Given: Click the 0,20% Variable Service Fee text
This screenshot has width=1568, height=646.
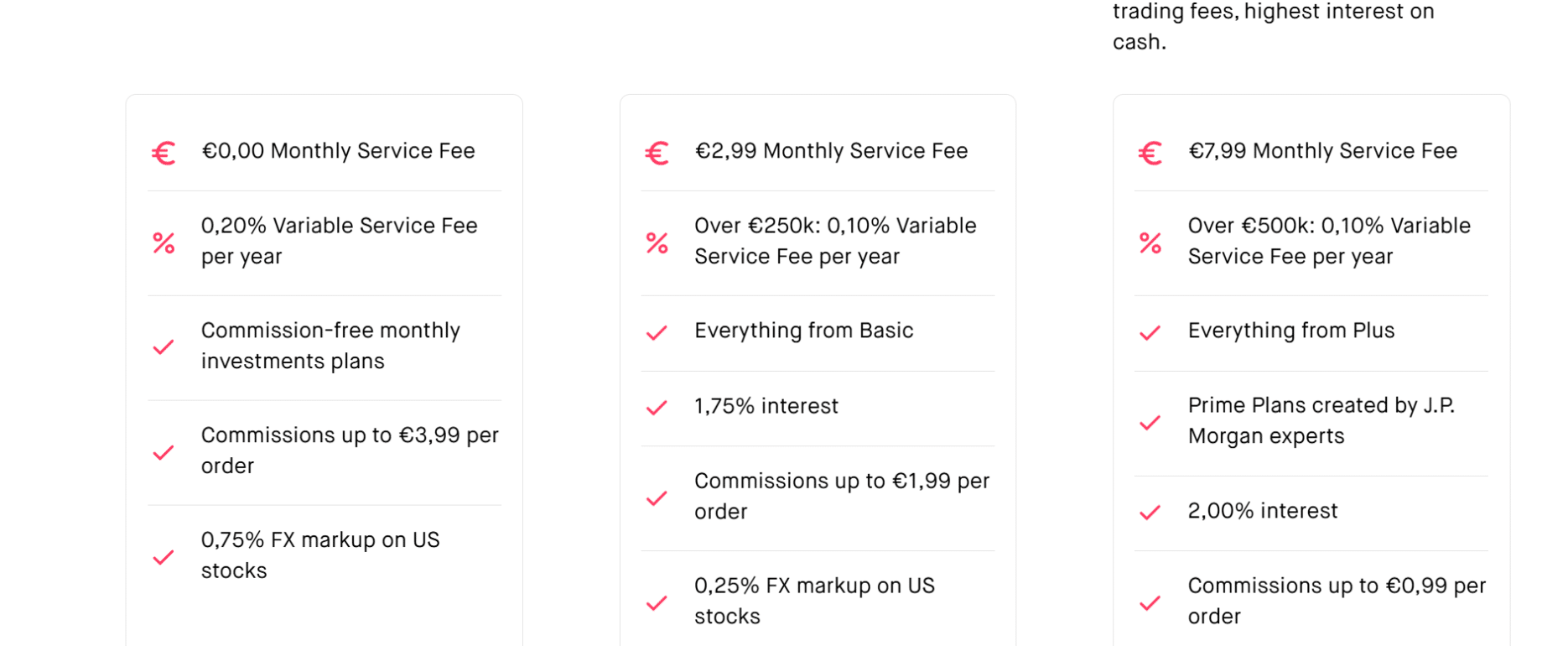Looking at the screenshot, I should pos(340,241).
